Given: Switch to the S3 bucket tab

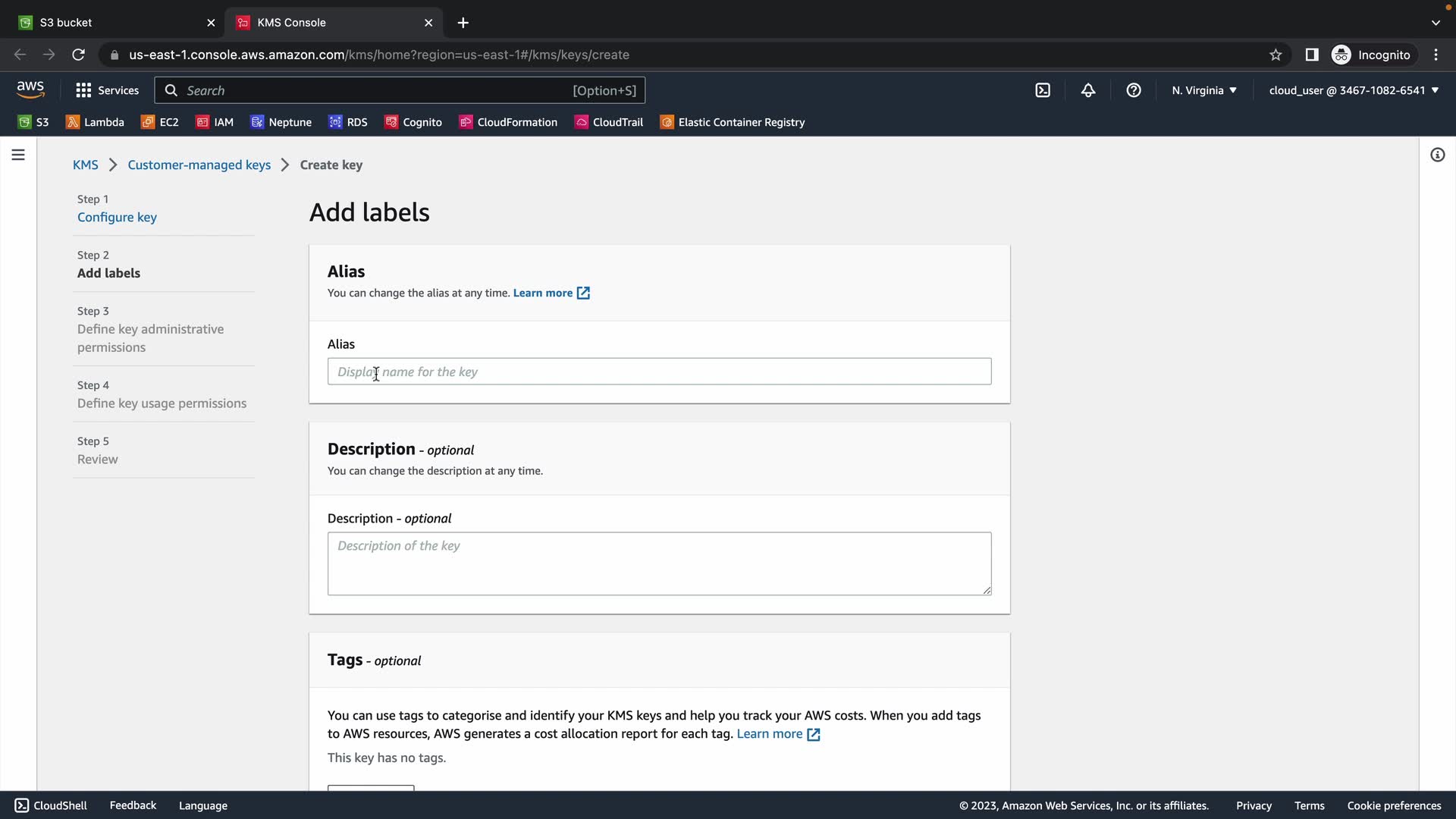Looking at the screenshot, I should (x=114, y=23).
